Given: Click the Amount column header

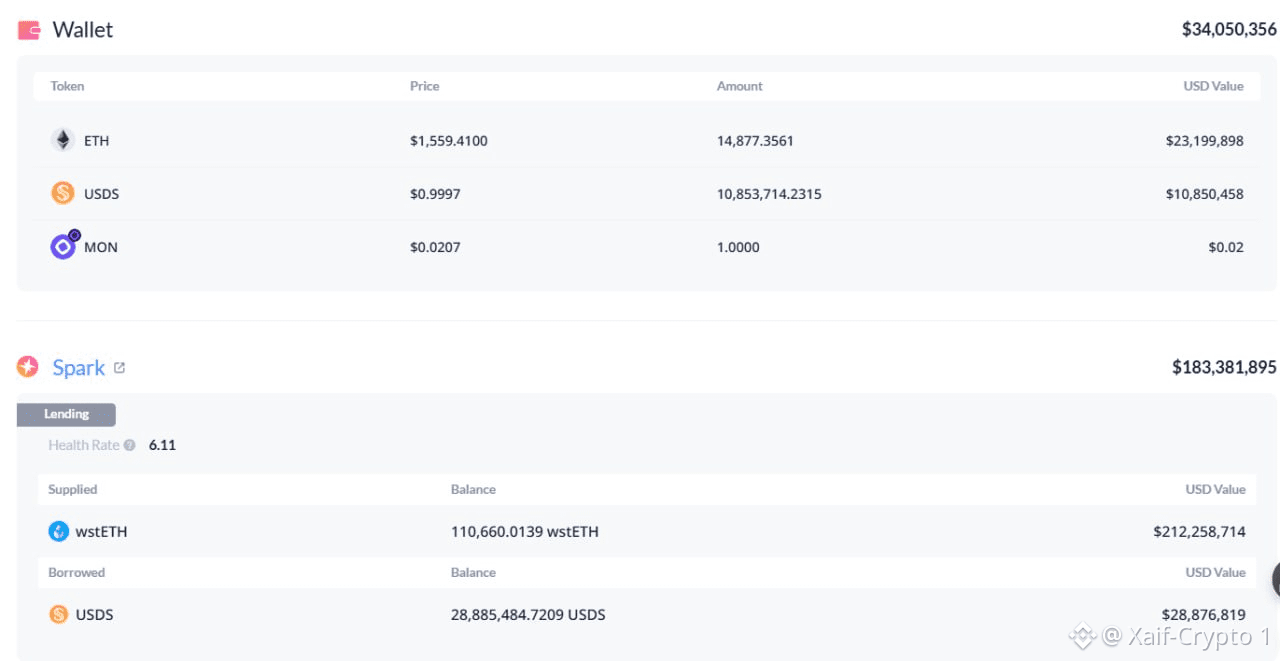Looking at the screenshot, I should coord(740,86).
